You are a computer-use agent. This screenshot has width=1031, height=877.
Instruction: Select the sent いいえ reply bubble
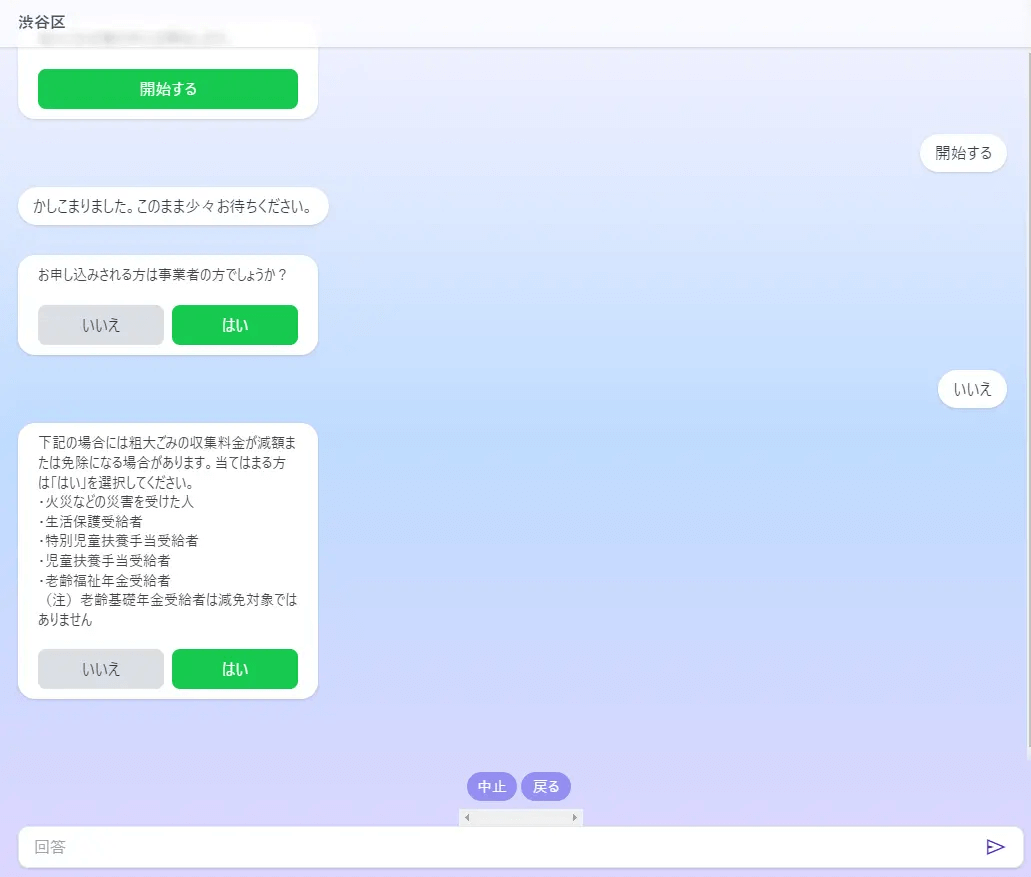coord(972,389)
